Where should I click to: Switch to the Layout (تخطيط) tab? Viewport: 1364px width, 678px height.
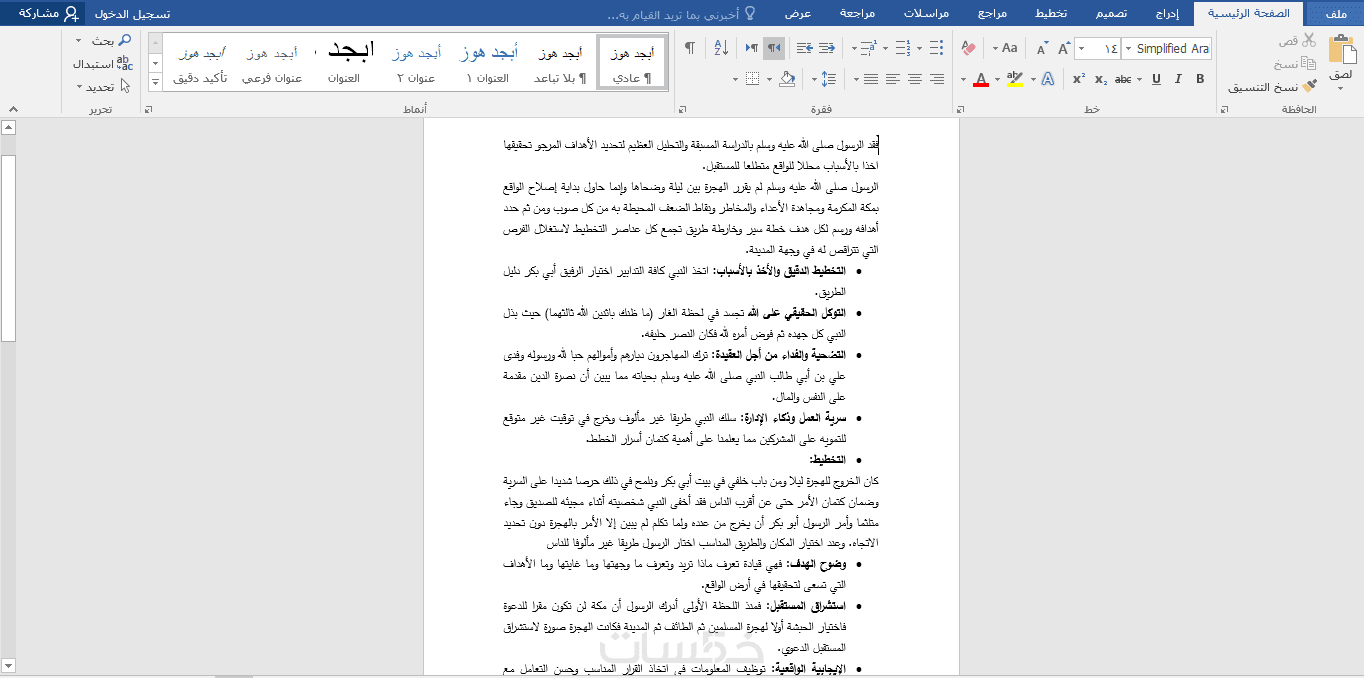(1050, 13)
